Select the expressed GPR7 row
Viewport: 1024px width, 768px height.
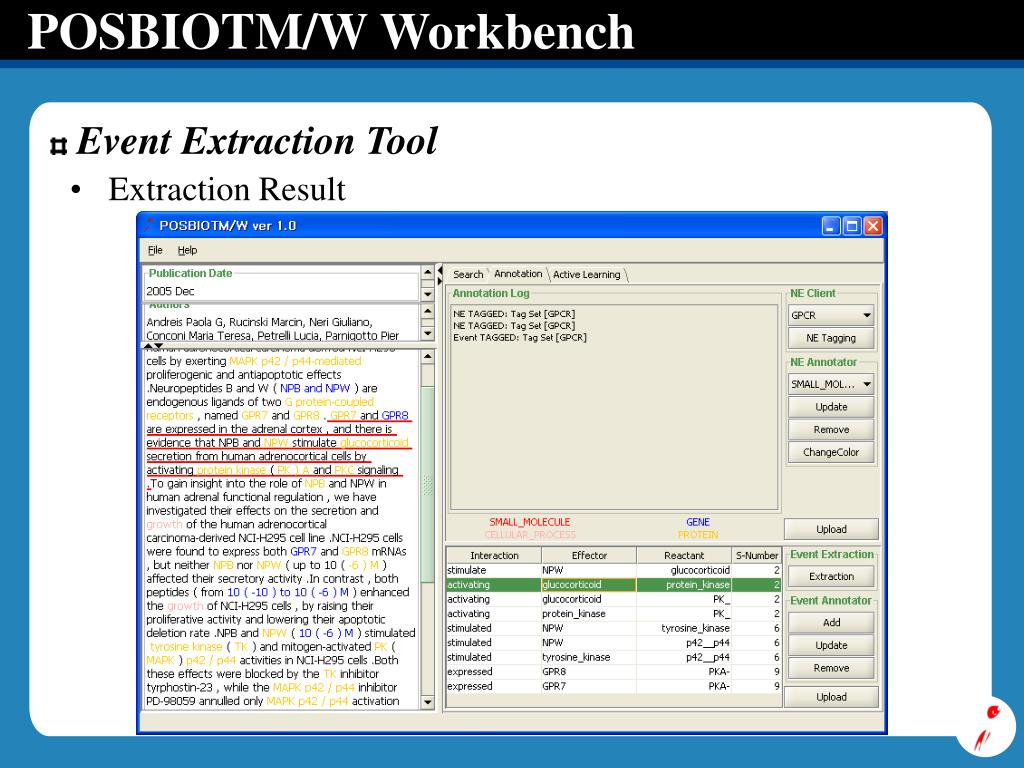coord(613,686)
